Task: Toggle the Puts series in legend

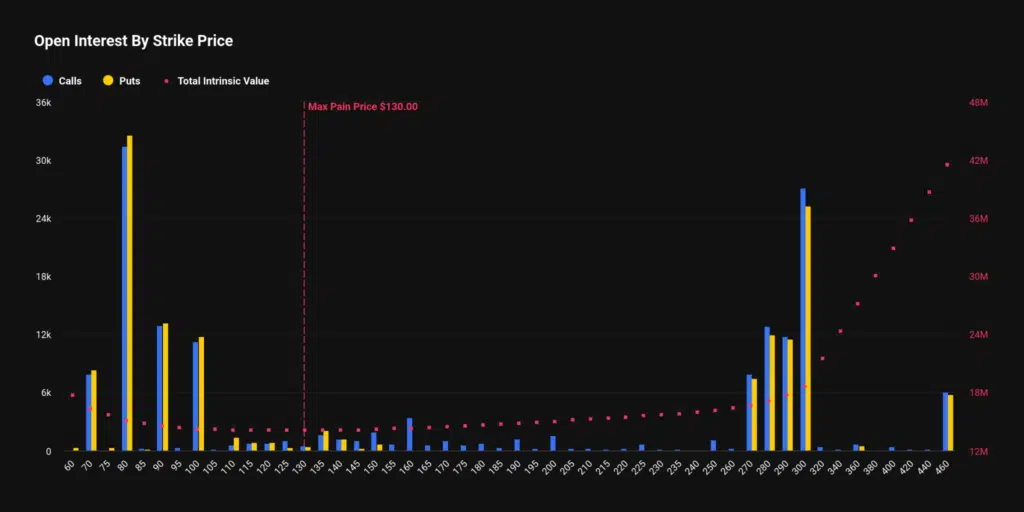Action: pyautogui.click(x=121, y=81)
